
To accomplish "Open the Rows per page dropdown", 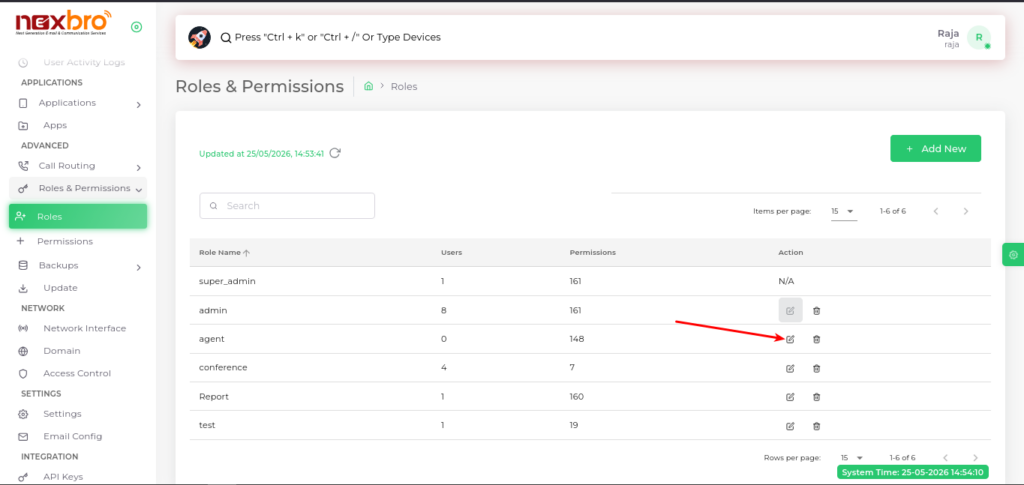I will pyautogui.click(x=854, y=458).
